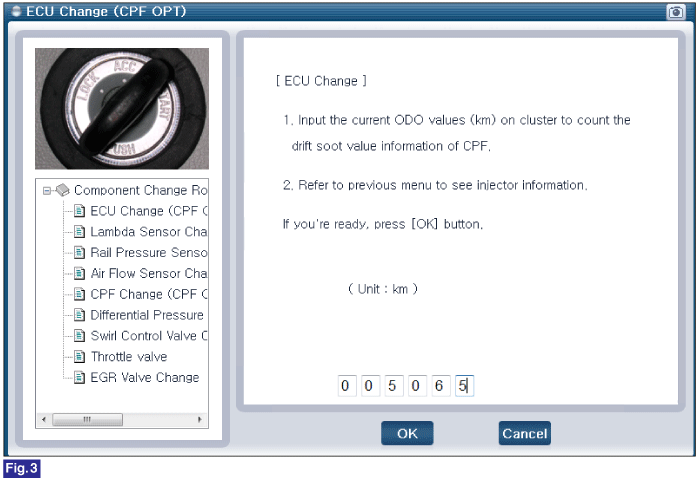Click the Component Change Routine folder icon
This screenshot has width=700, height=481.
pos(63,190)
